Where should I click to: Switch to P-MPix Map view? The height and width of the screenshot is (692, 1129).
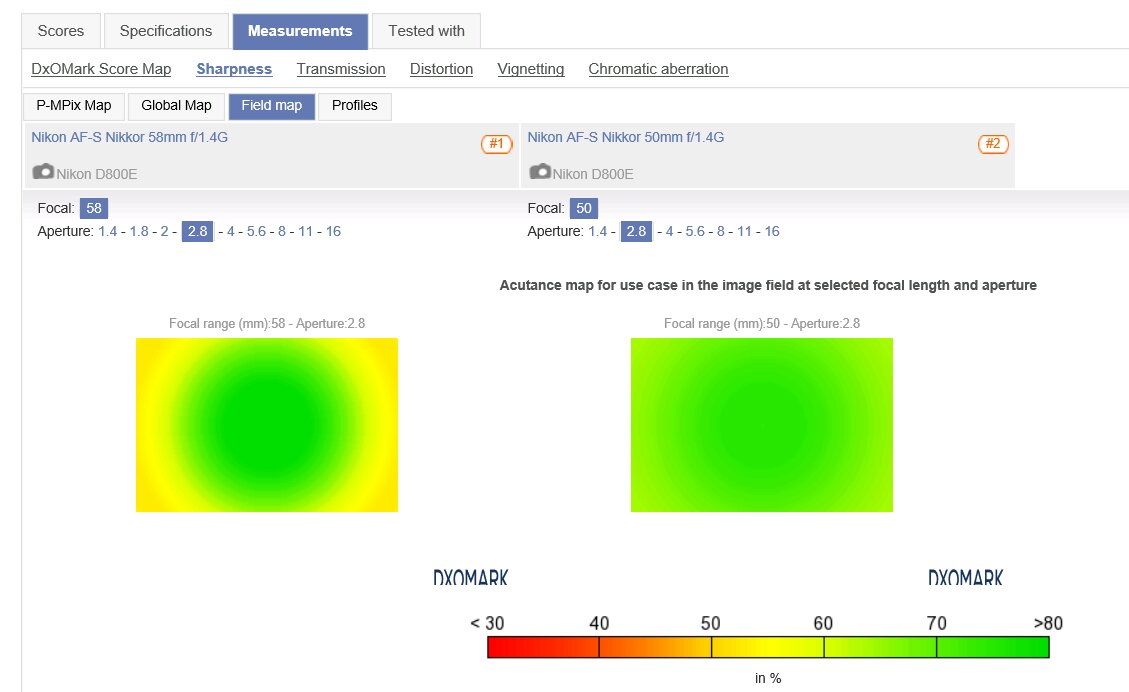(74, 106)
